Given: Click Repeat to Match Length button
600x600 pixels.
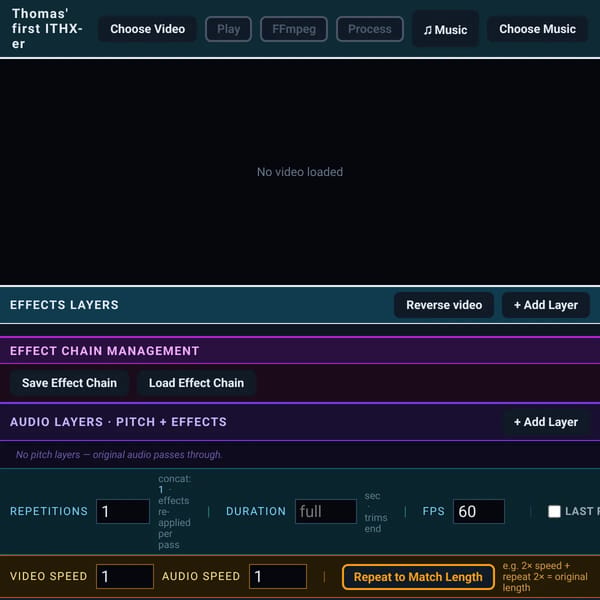Looking at the screenshot, I should pyautogui.click(x=418, y=577).
